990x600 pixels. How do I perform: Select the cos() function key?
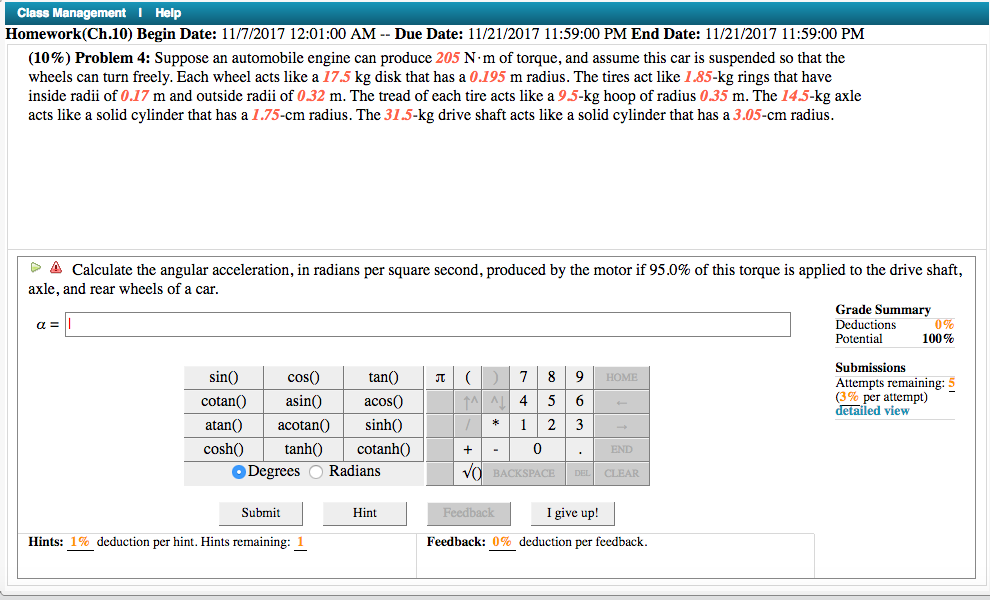(x=302, y=377)
